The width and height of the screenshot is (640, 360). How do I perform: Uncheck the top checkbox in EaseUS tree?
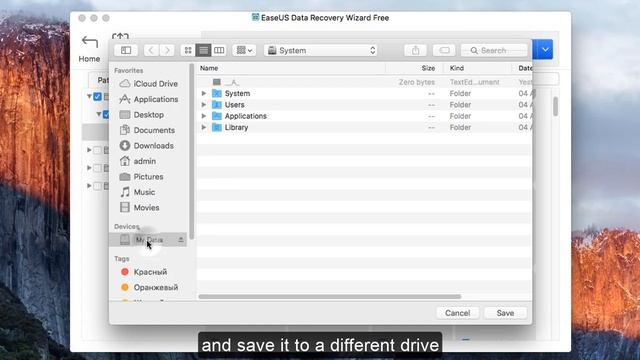(97, 97)
